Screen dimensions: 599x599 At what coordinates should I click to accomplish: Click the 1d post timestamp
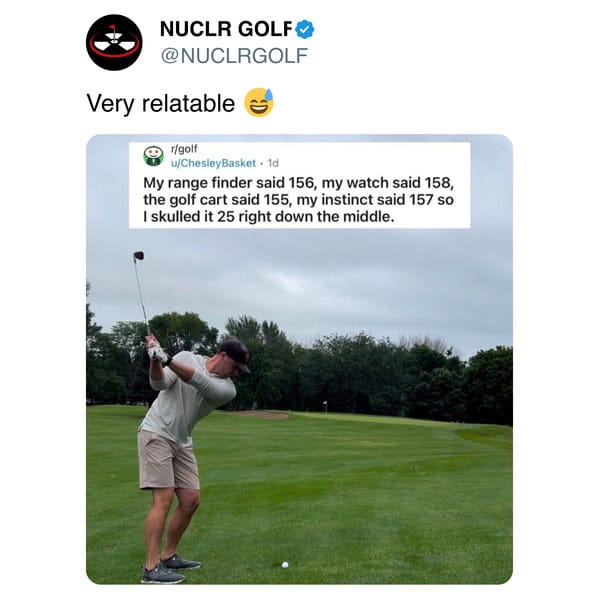point(273,163)
